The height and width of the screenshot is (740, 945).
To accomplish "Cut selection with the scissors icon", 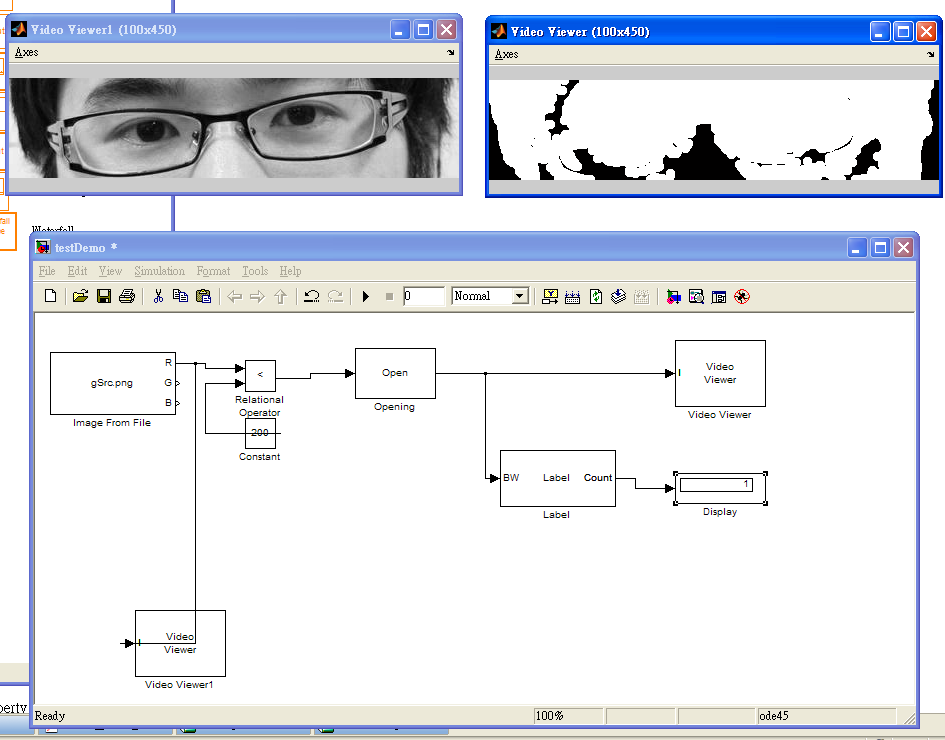I will click(x=159, y=296).
